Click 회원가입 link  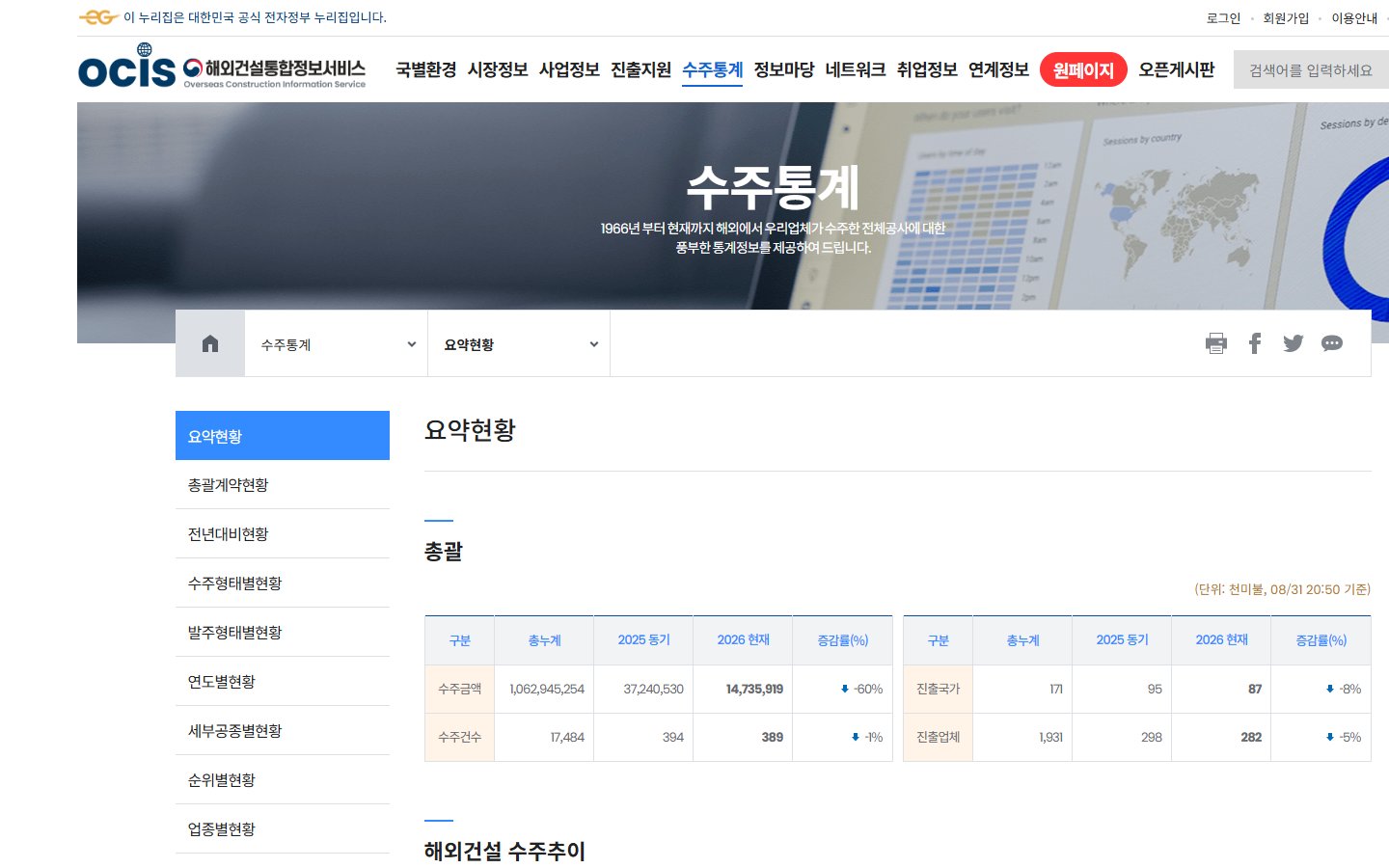(x=1286, y=17)
